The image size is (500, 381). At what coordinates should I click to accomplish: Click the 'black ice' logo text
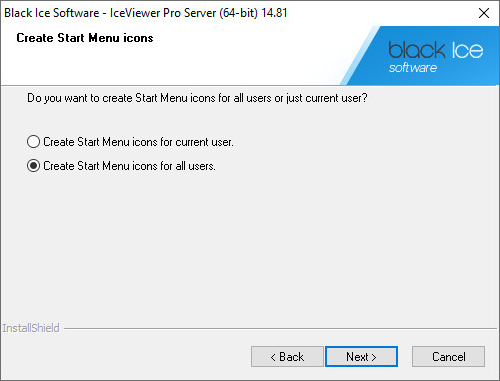(435, 50)
